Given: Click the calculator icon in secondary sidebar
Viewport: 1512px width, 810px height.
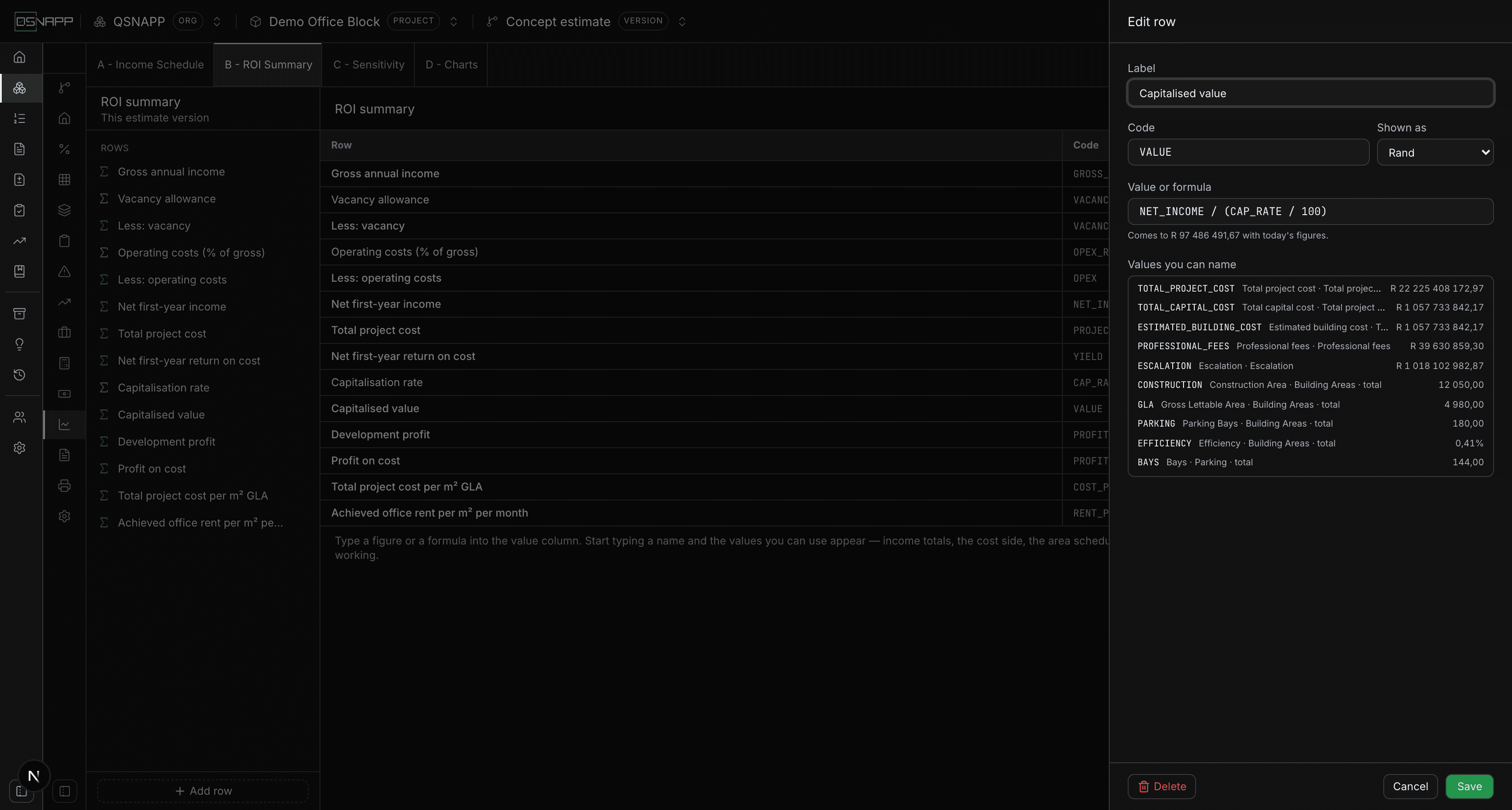Looking at the screenshot, I should 64,363.
